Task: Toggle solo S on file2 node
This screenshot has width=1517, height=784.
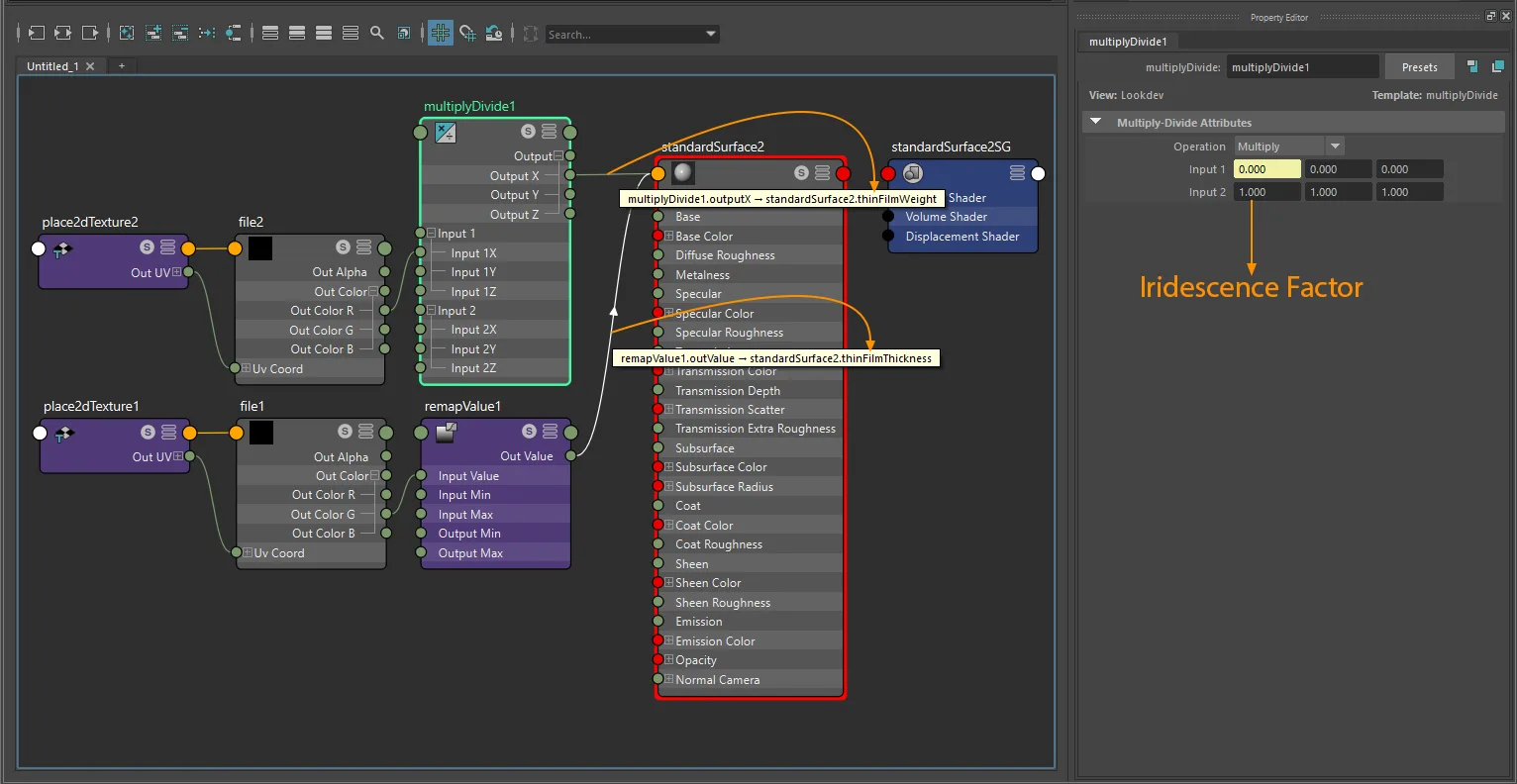Action: tap(343, 247)
